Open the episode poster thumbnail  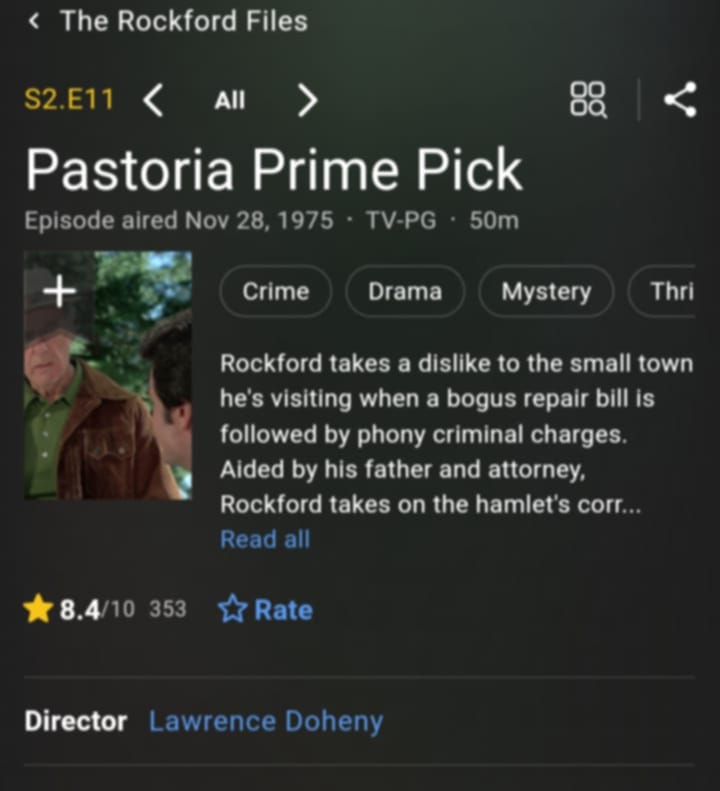pos(108,375)
